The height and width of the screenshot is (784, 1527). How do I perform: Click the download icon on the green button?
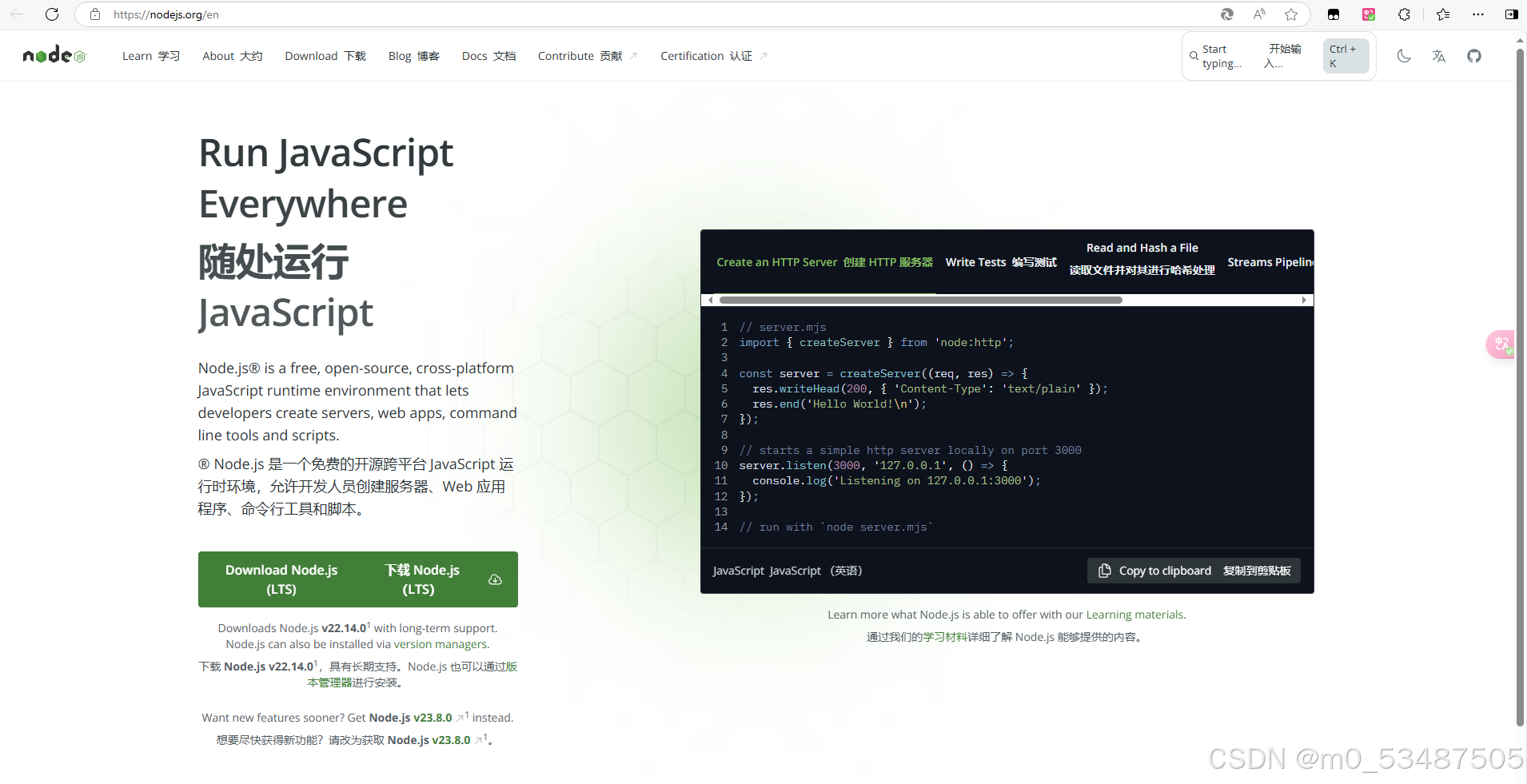tap(494, 579)
